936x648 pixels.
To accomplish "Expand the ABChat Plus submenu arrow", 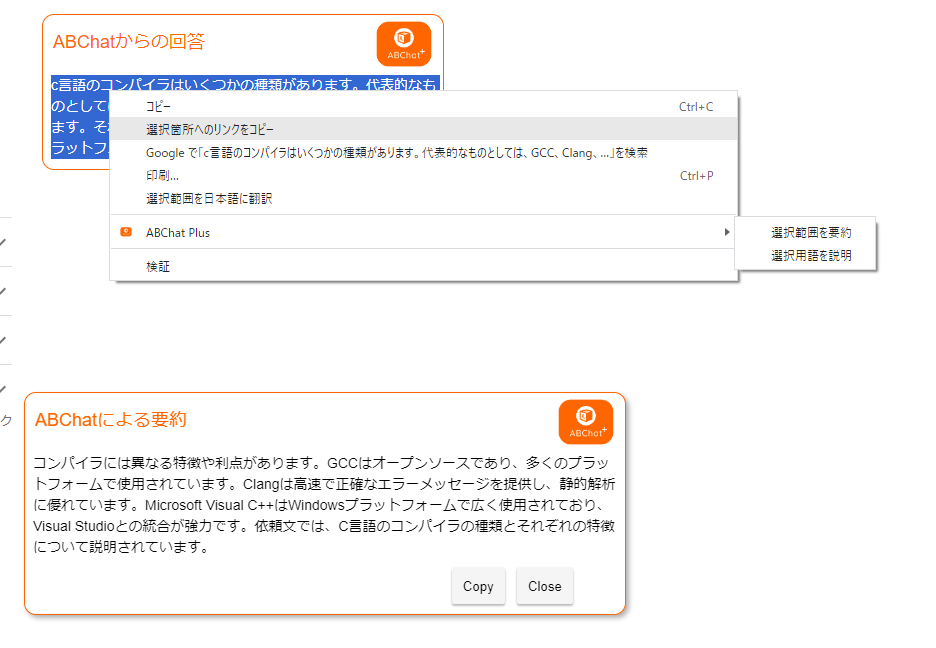I will [727, 233].
